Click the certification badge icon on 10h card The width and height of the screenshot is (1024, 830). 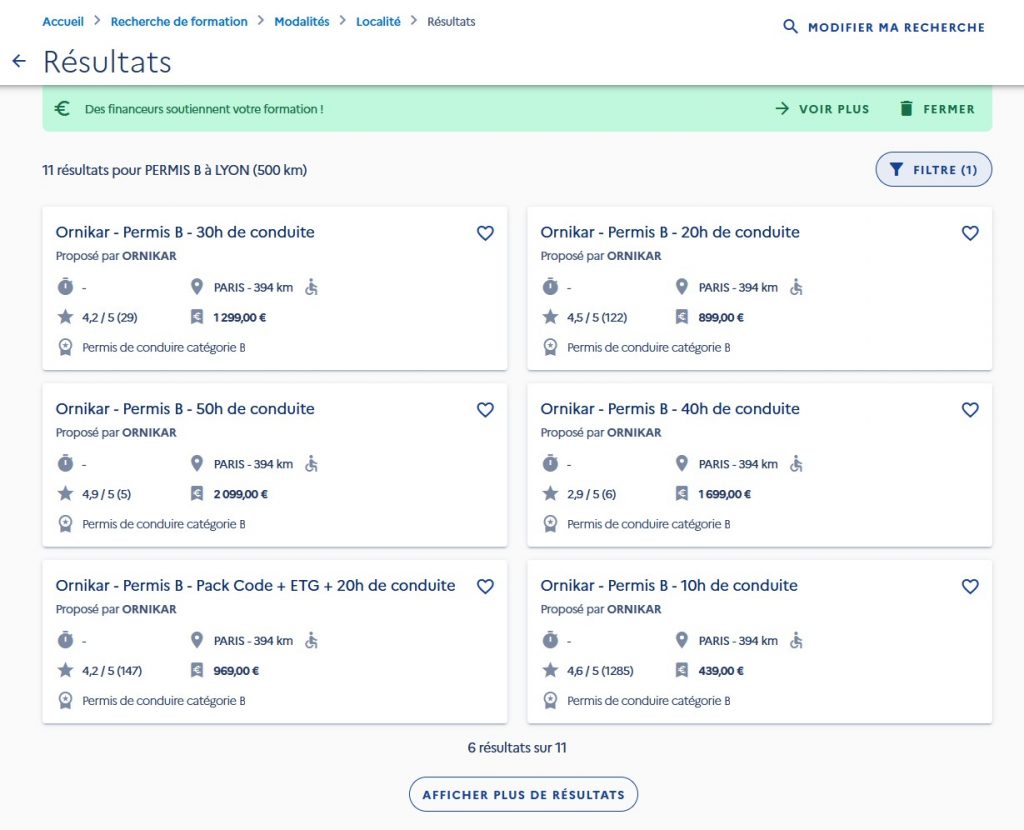(x=551, y=701)
